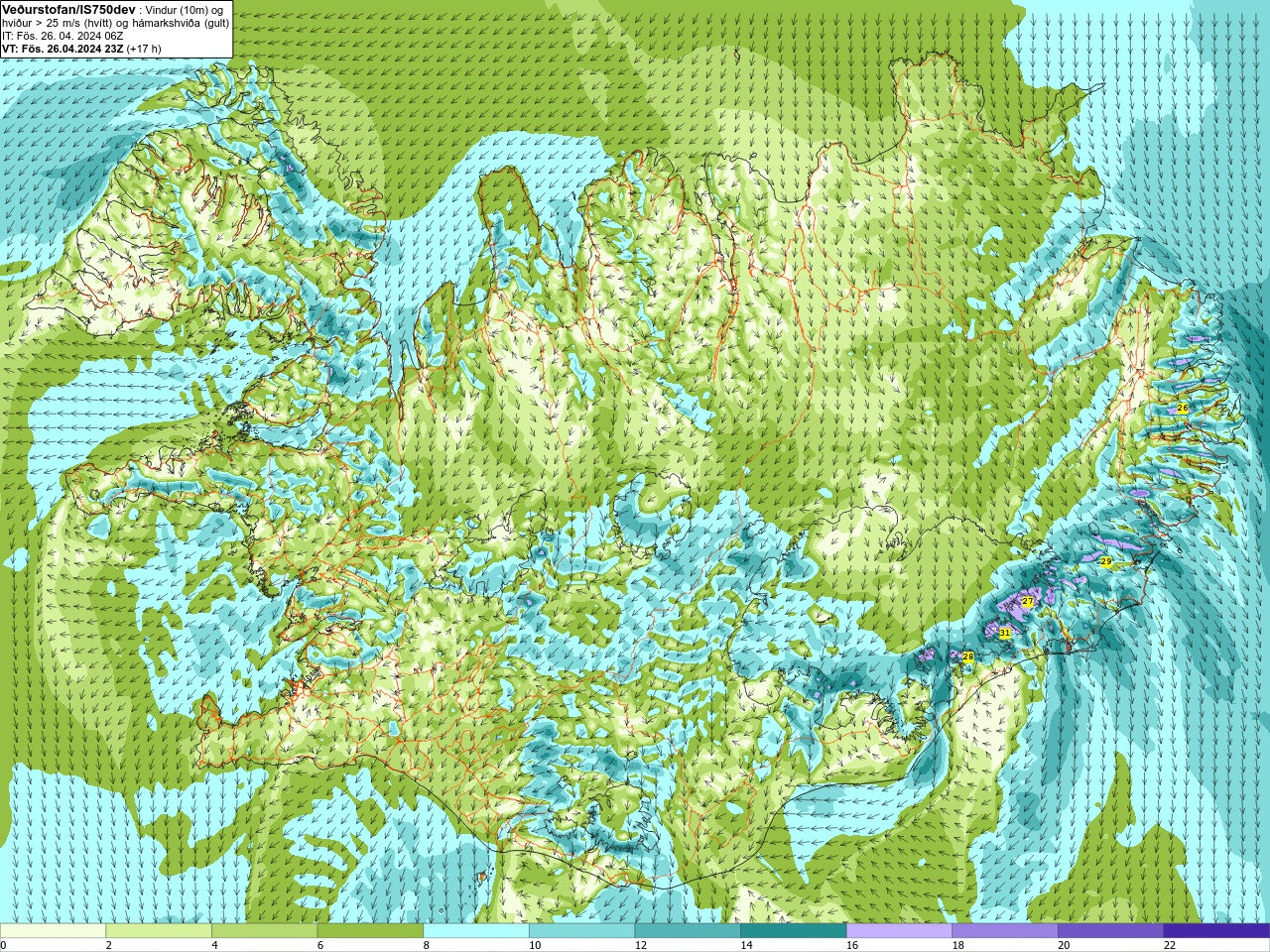The image size is (1270, 952).
Task: Click the yellow gust label 29
Action: coord(1106,561)
